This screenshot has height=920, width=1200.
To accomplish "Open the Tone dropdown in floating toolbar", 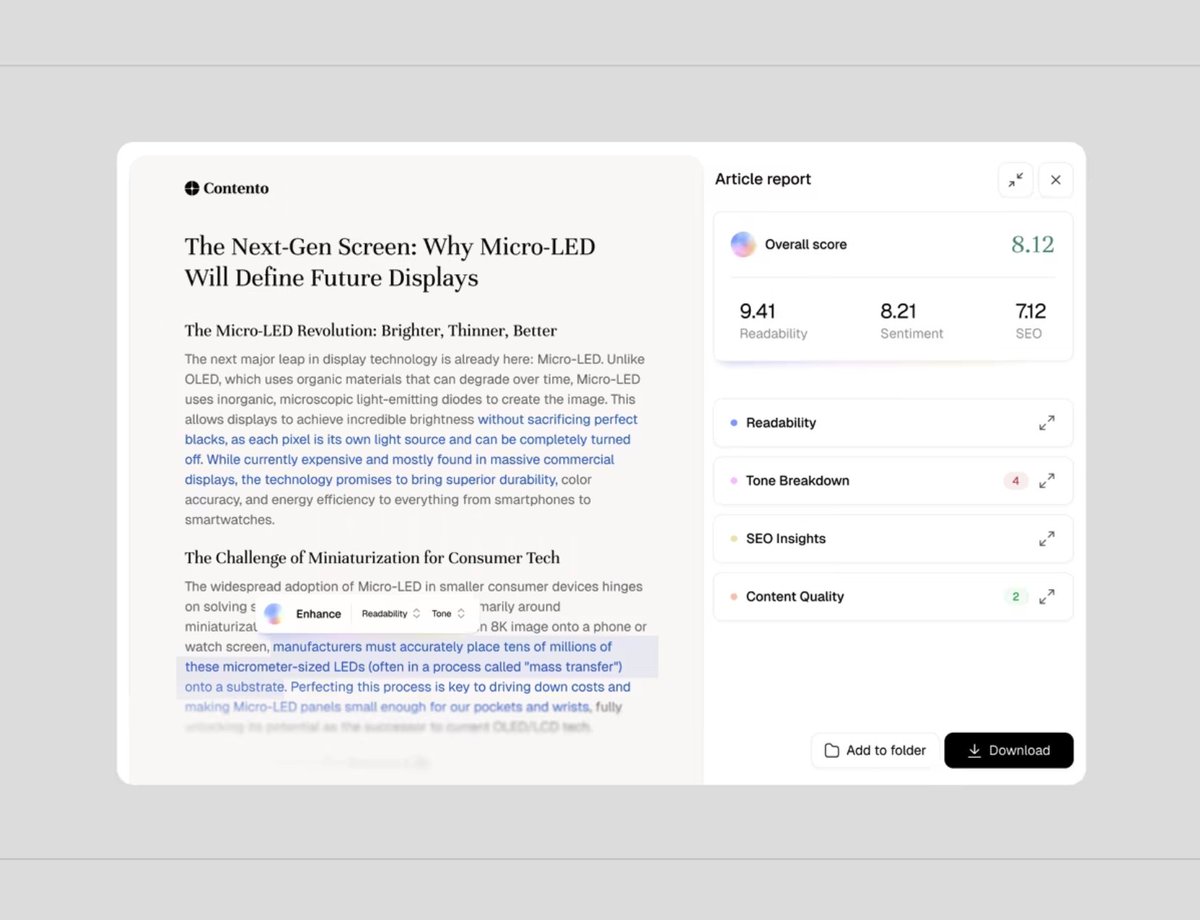I will pos(448,614).
